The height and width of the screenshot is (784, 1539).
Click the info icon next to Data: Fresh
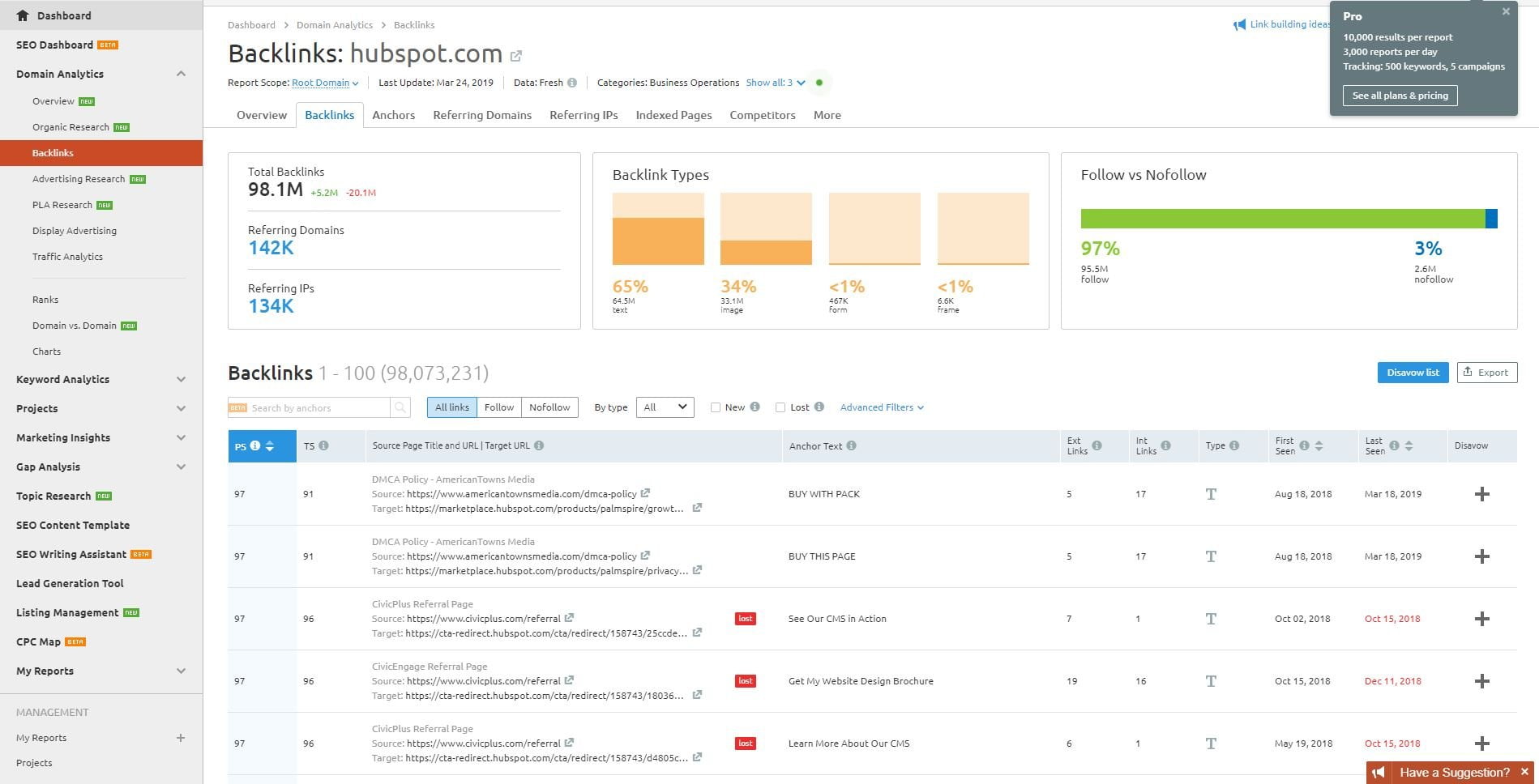click(x=572, y=83)
